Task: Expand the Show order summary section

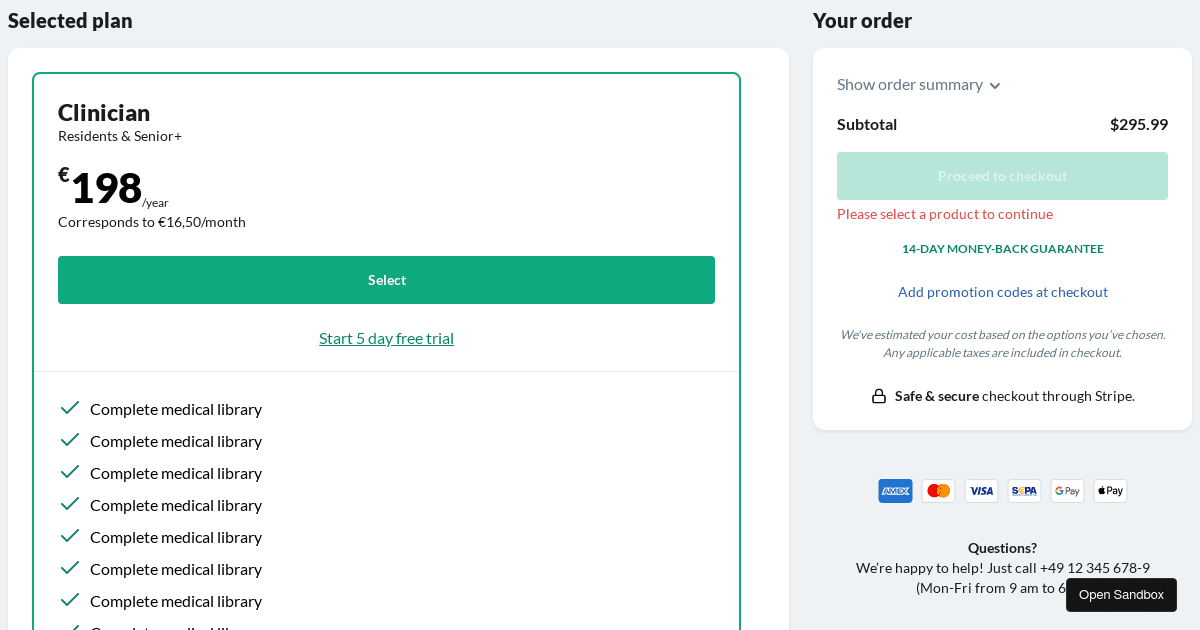Action: point(909,85)
